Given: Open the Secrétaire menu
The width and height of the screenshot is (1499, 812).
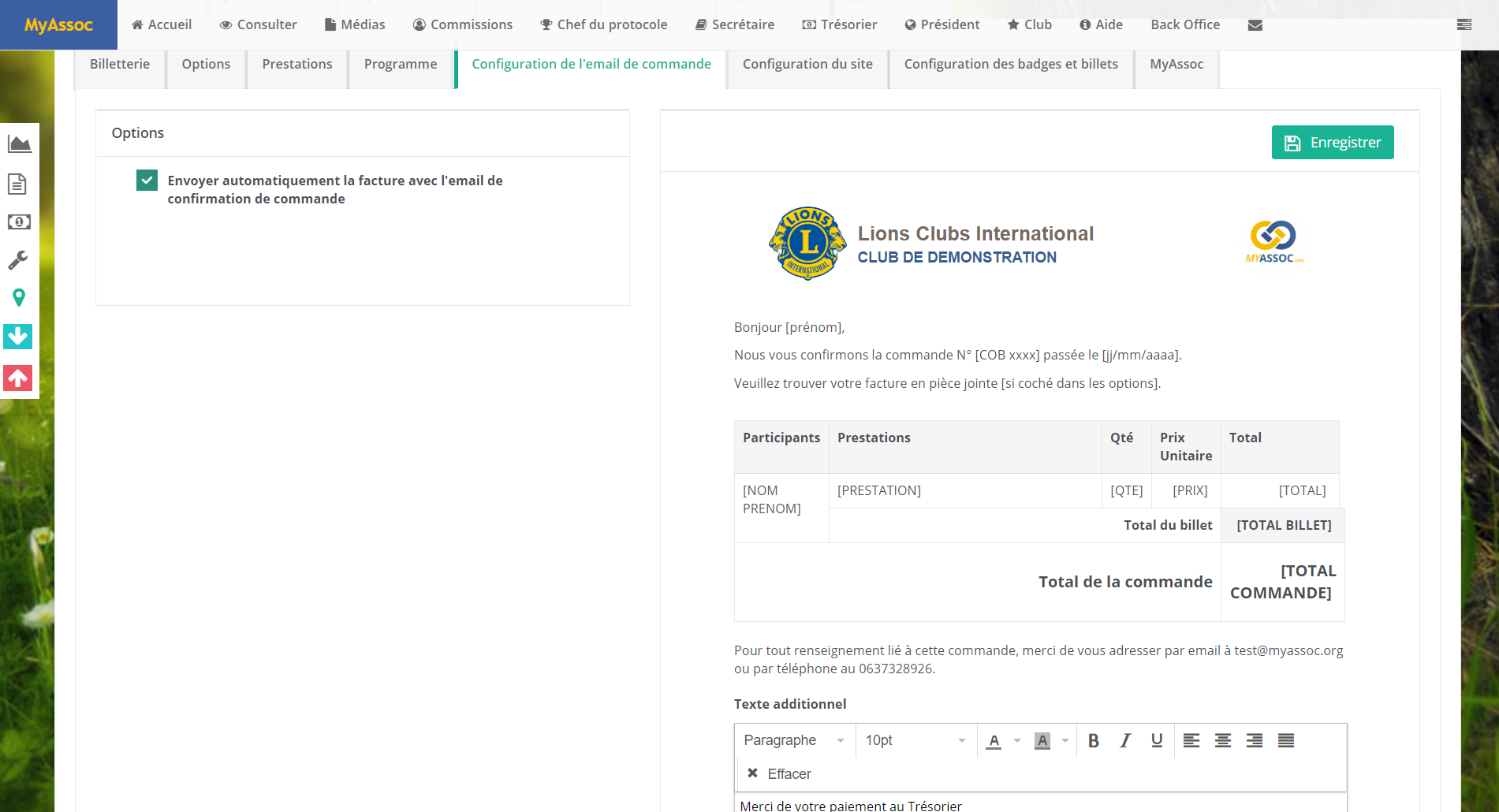Looking at the screenshot, I should pyautogui.click(x=735, y=24).
